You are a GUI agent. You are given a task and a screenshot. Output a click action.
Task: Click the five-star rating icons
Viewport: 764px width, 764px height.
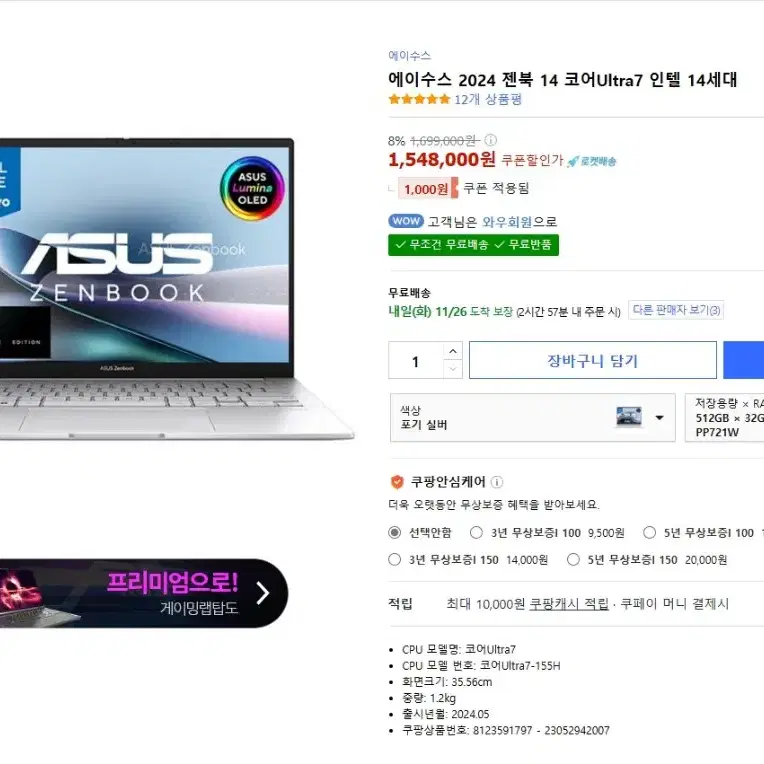[x=419, y=99]
